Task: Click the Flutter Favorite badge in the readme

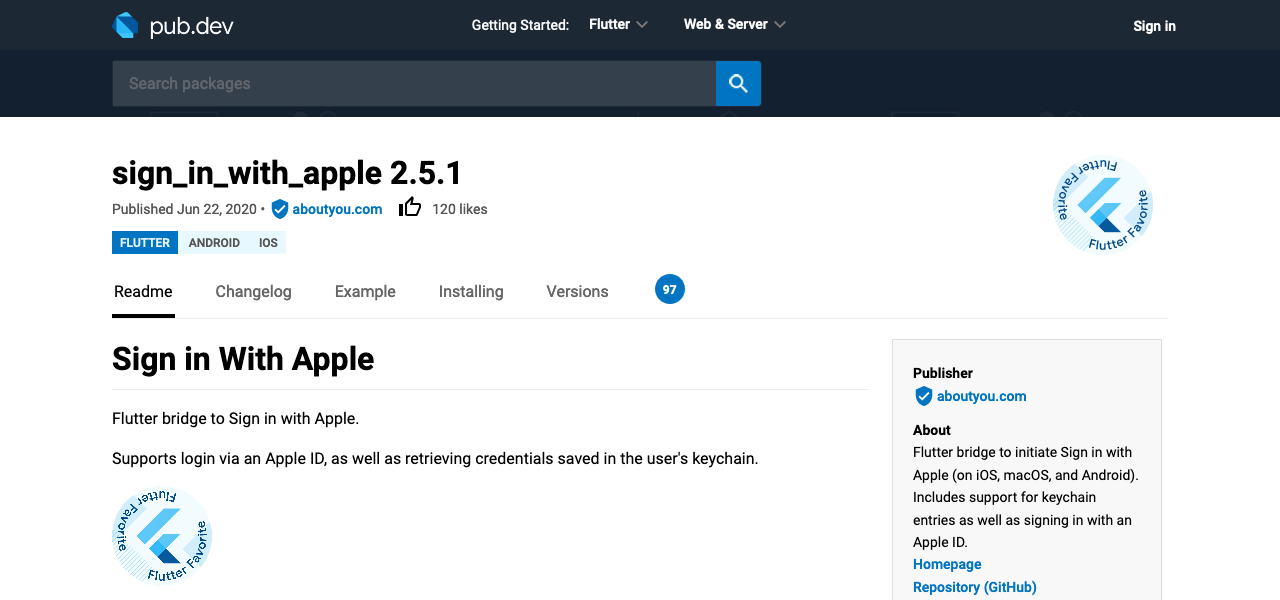Action: (x=161, y=536)
